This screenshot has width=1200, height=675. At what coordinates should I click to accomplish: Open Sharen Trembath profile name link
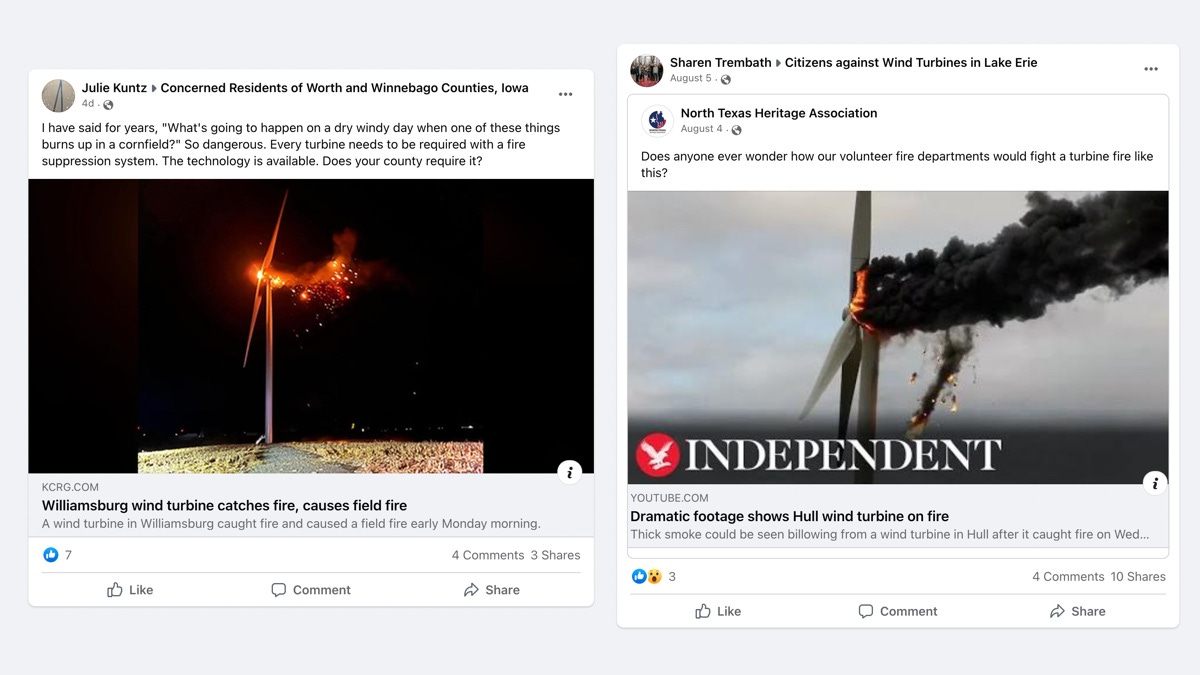pos(721,63)
